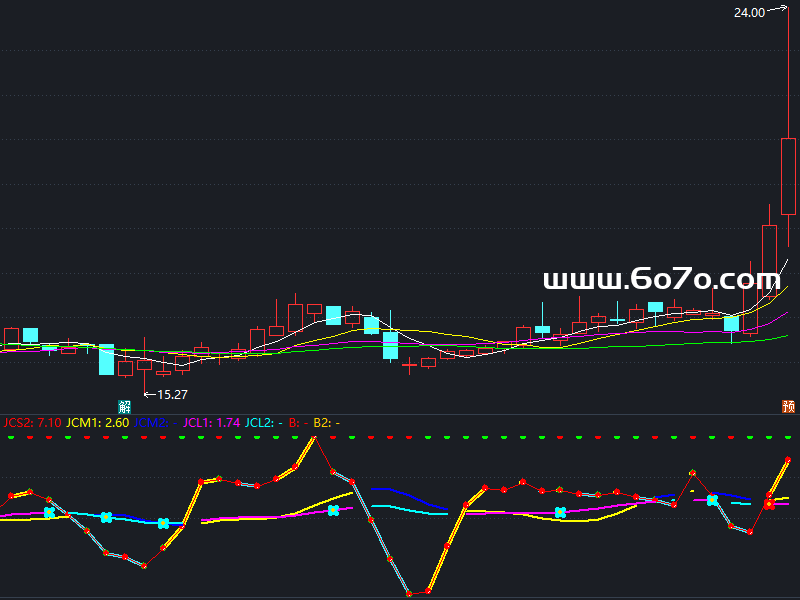Click the 24.00 high price label
Viewport: 800px width, 600px height.
748,12
